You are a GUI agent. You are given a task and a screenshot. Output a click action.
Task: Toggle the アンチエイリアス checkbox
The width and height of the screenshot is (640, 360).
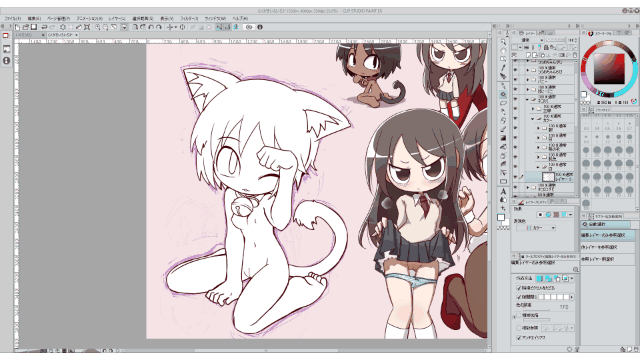pyautogui.click(x=519, y=338)
